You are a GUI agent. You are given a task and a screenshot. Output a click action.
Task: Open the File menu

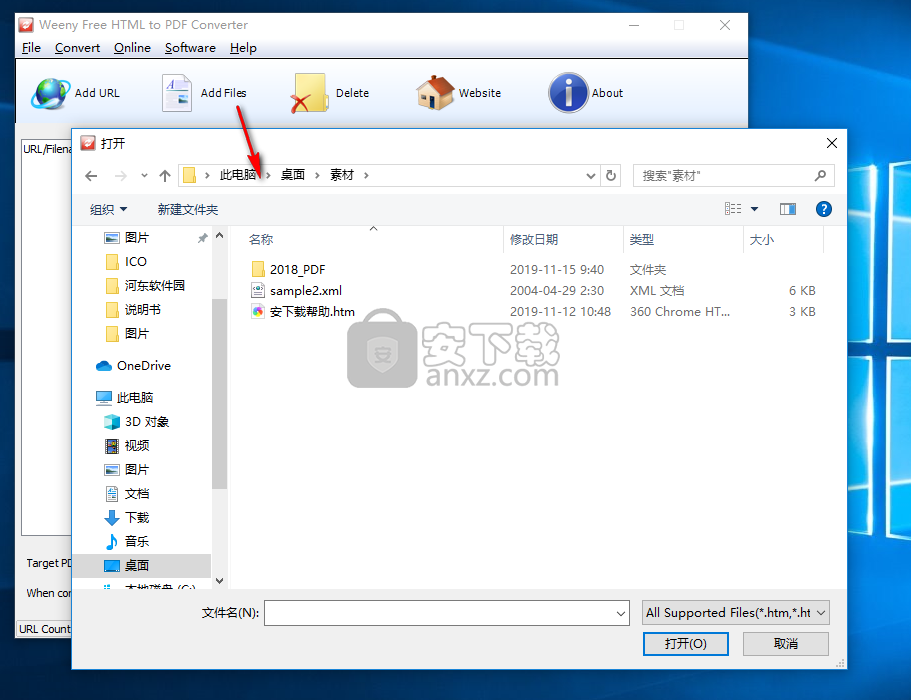point(31,48)
